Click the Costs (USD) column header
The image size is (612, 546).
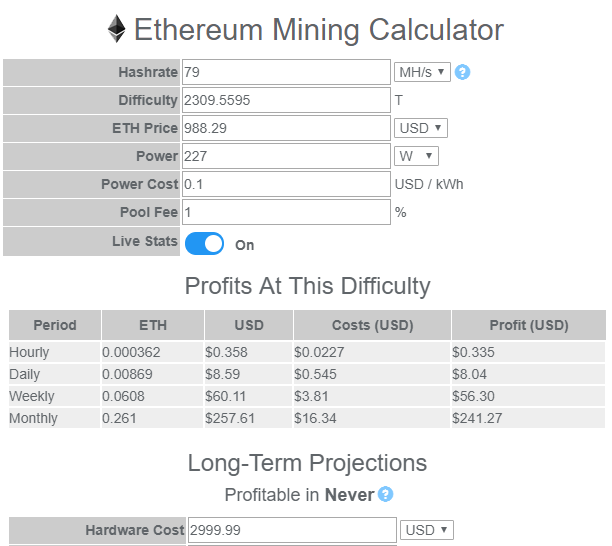(x=372, y=325)
